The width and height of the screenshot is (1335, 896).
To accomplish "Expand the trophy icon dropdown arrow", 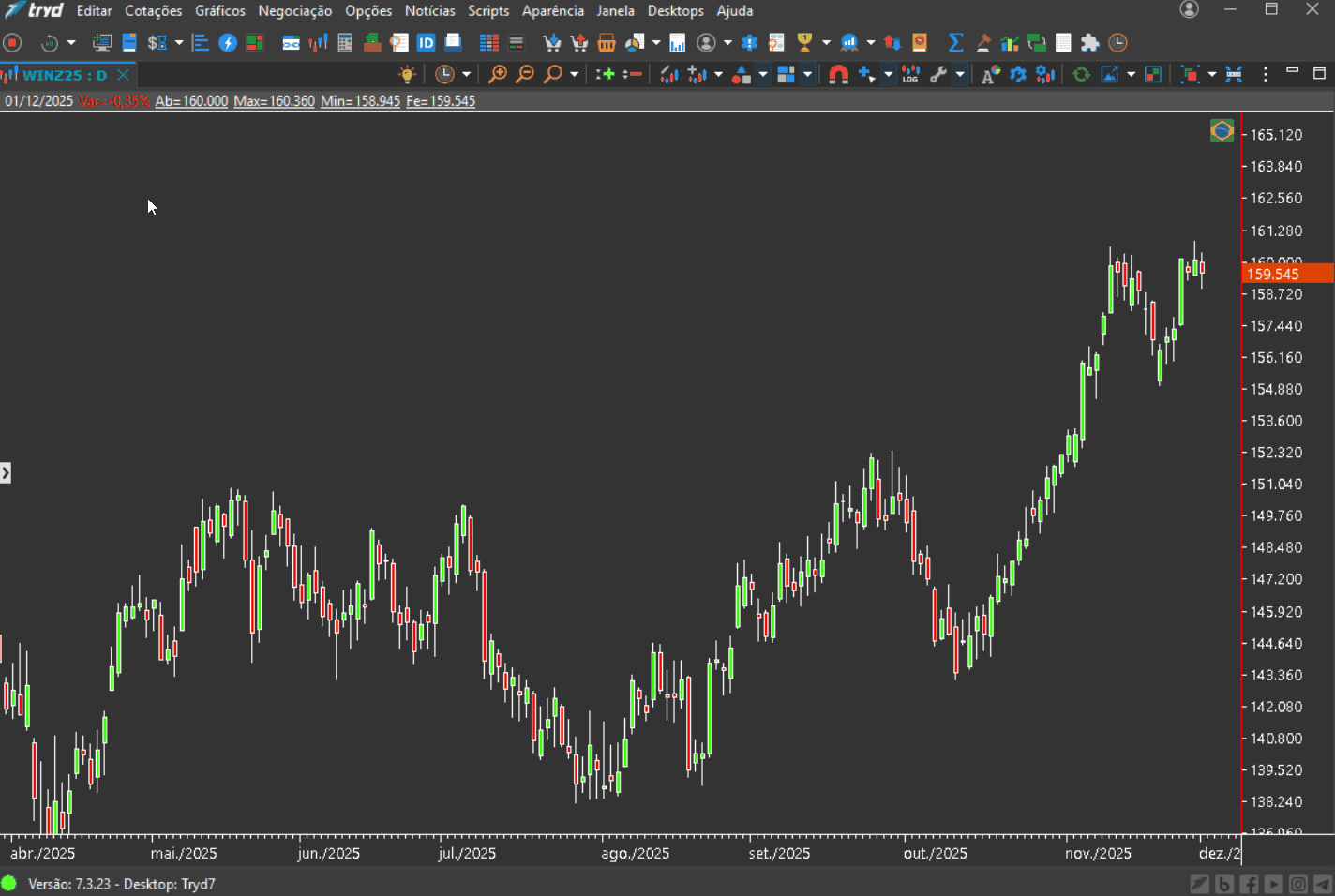I will point(826,43).
